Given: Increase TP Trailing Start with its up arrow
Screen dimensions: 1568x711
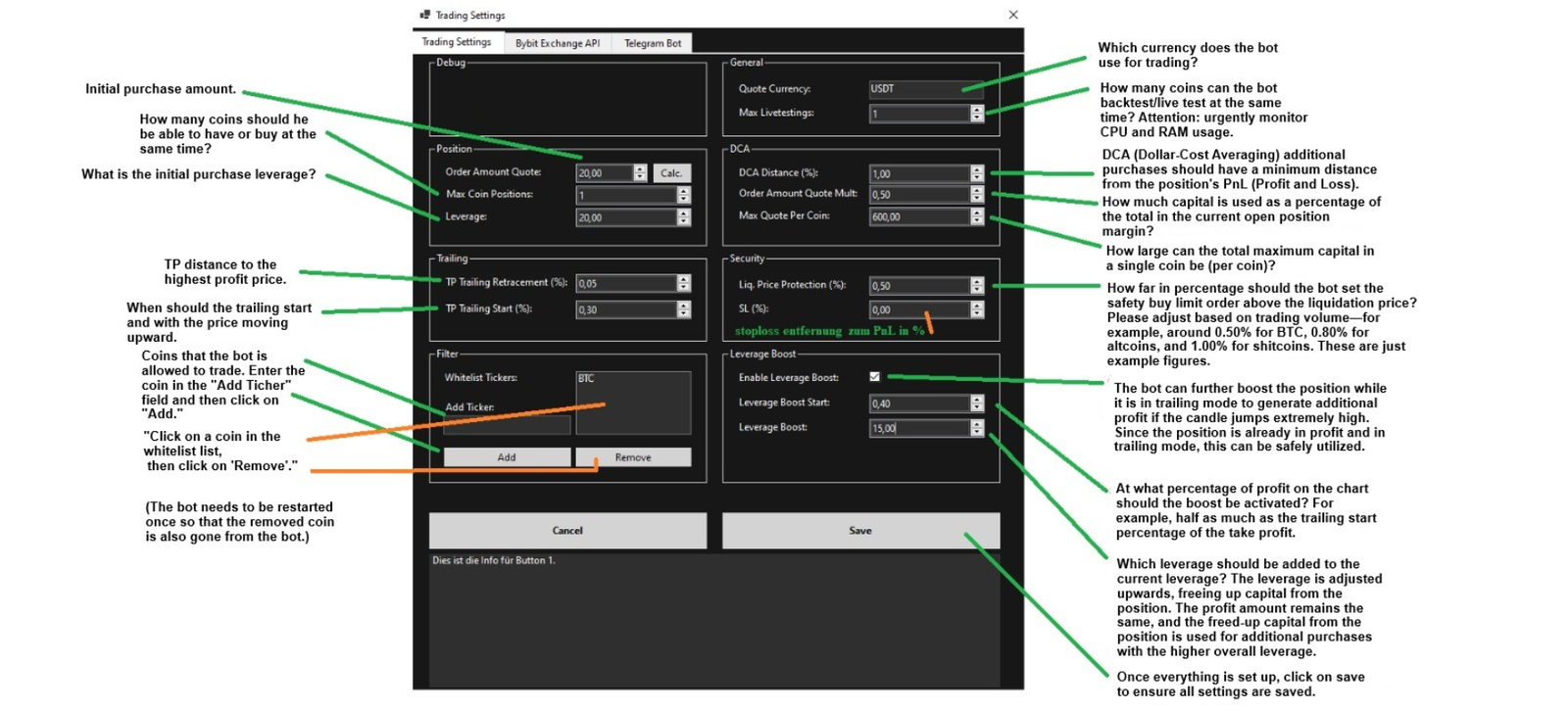Looking at the screenshot, I should [684, 306].
